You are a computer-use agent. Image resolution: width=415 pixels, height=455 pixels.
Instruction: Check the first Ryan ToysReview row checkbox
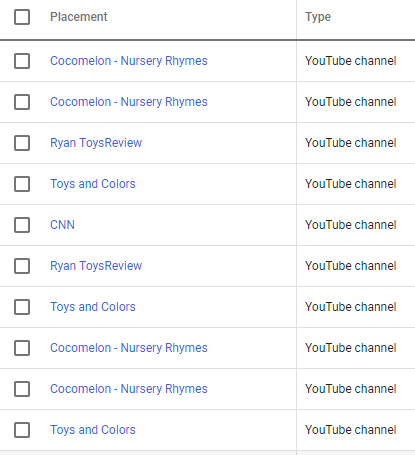22,143
